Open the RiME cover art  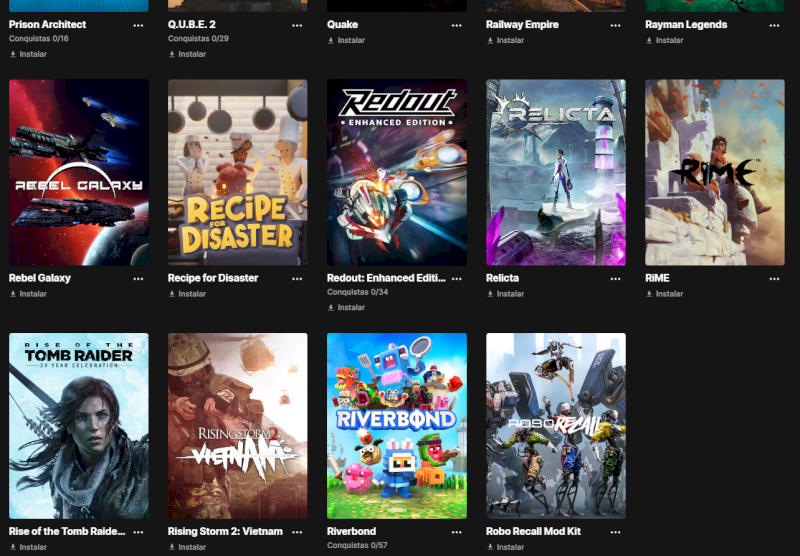715,172
